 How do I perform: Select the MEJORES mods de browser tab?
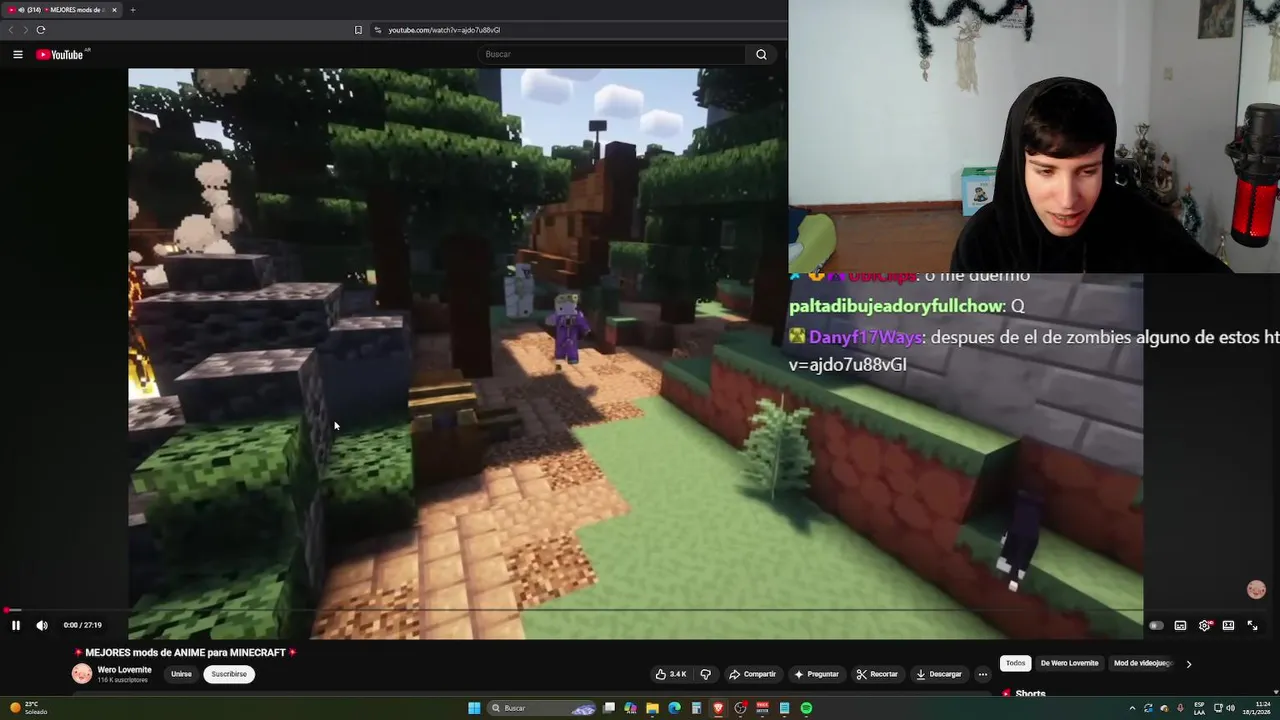click(x=62, y=10)
